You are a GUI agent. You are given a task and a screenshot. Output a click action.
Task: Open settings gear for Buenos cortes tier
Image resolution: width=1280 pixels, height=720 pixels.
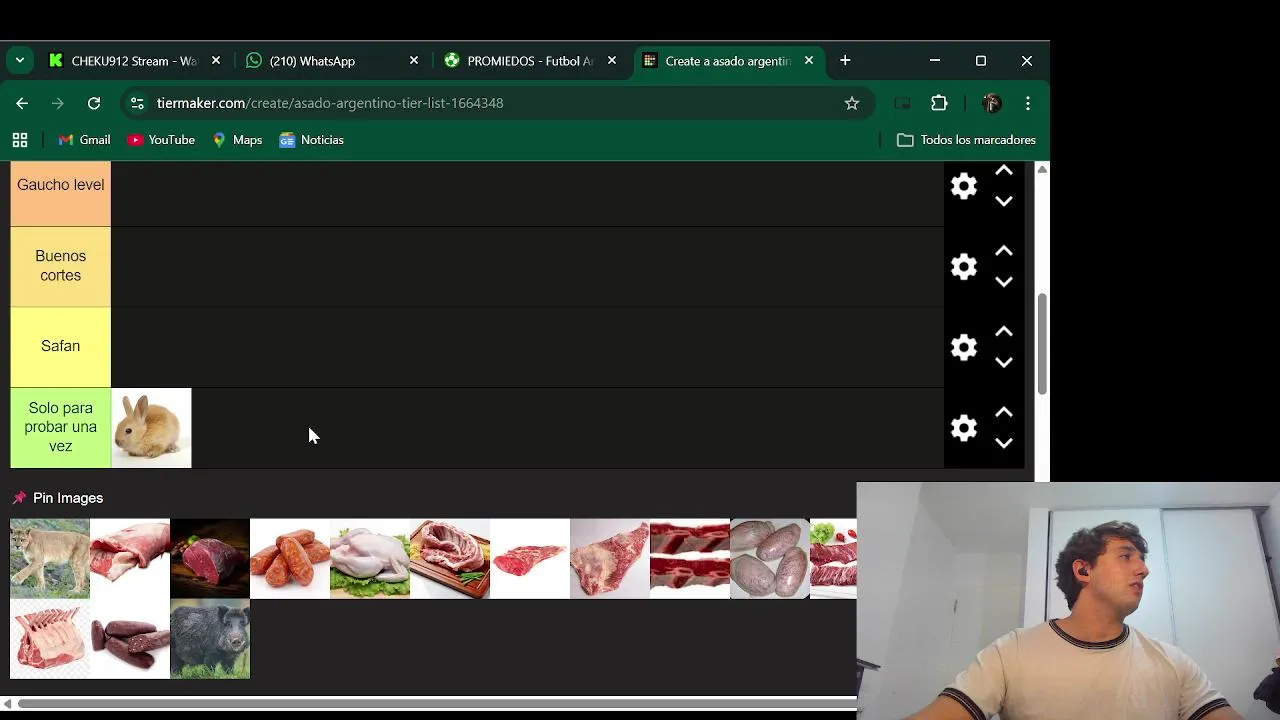pyautogui.click(x=964, y=267)
